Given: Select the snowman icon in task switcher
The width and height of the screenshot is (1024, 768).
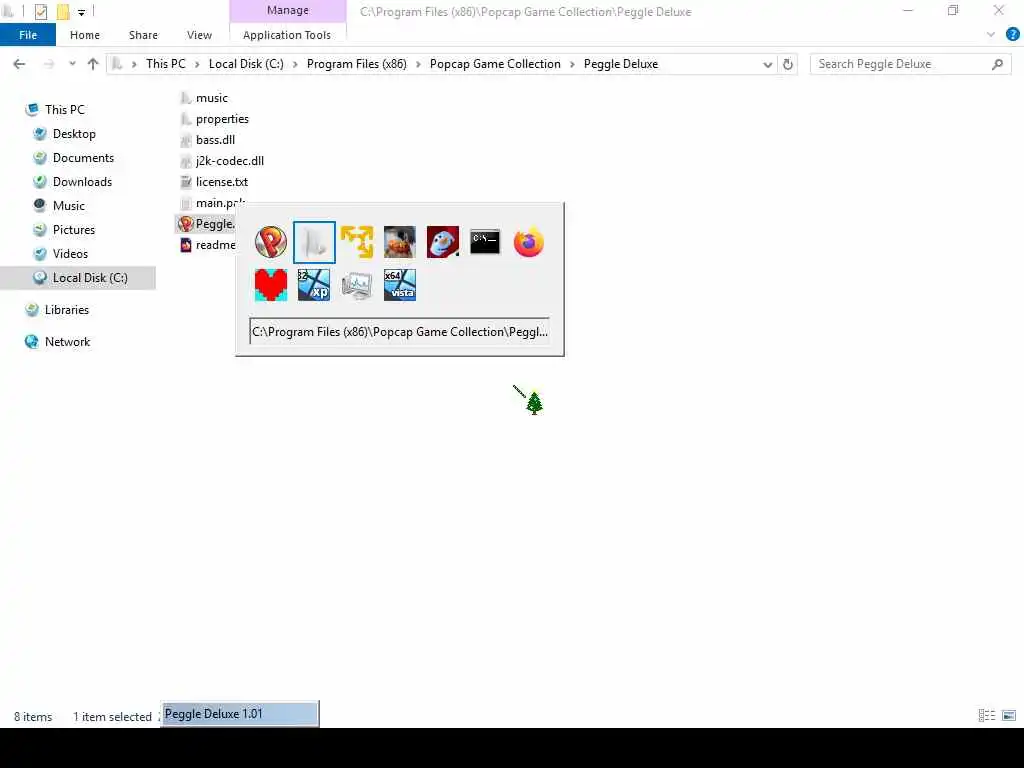Looking at the screenshot, I should pos(443,242).
